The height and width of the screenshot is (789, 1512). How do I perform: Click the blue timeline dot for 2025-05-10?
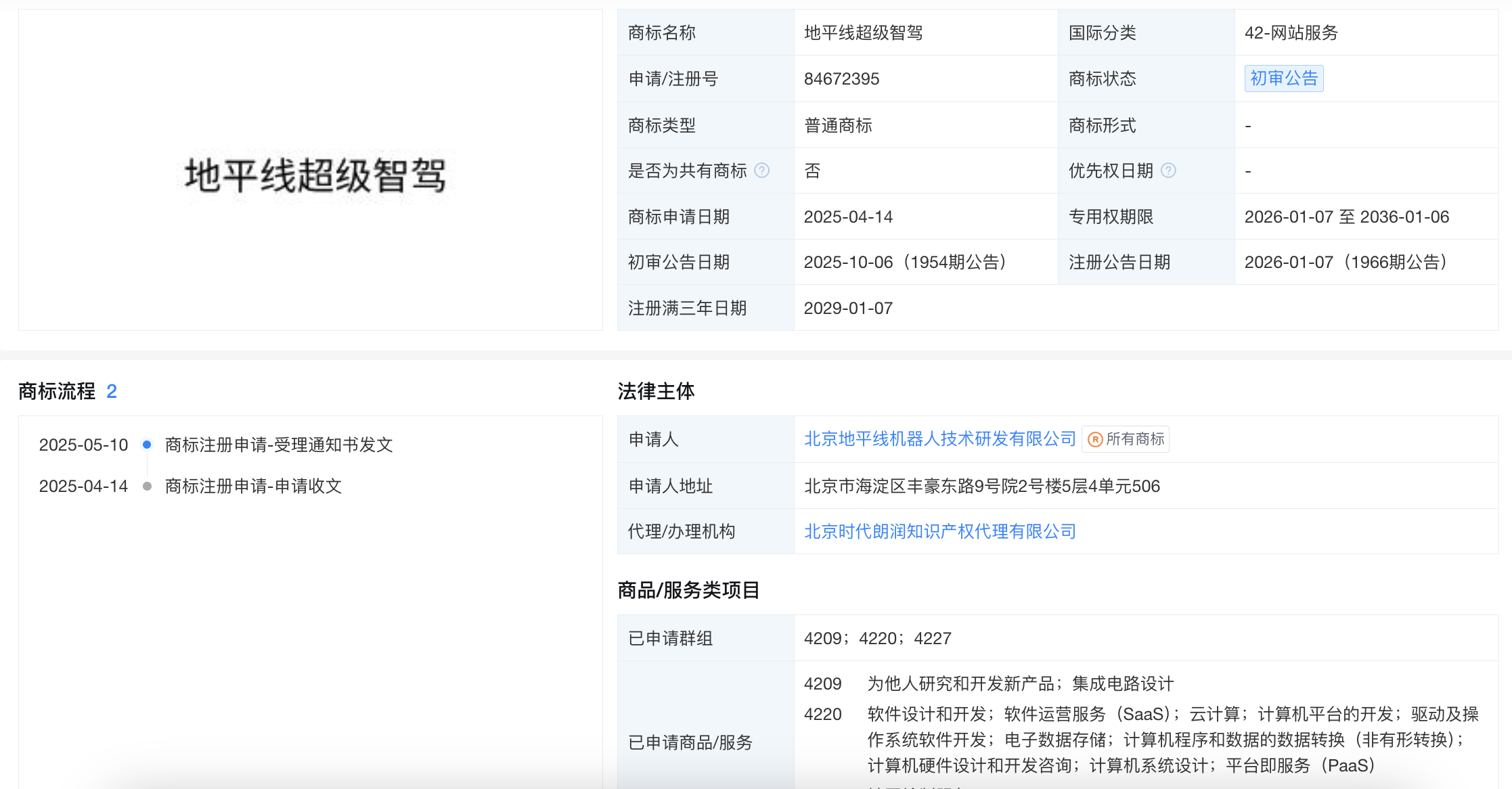[x=147, y=445]
